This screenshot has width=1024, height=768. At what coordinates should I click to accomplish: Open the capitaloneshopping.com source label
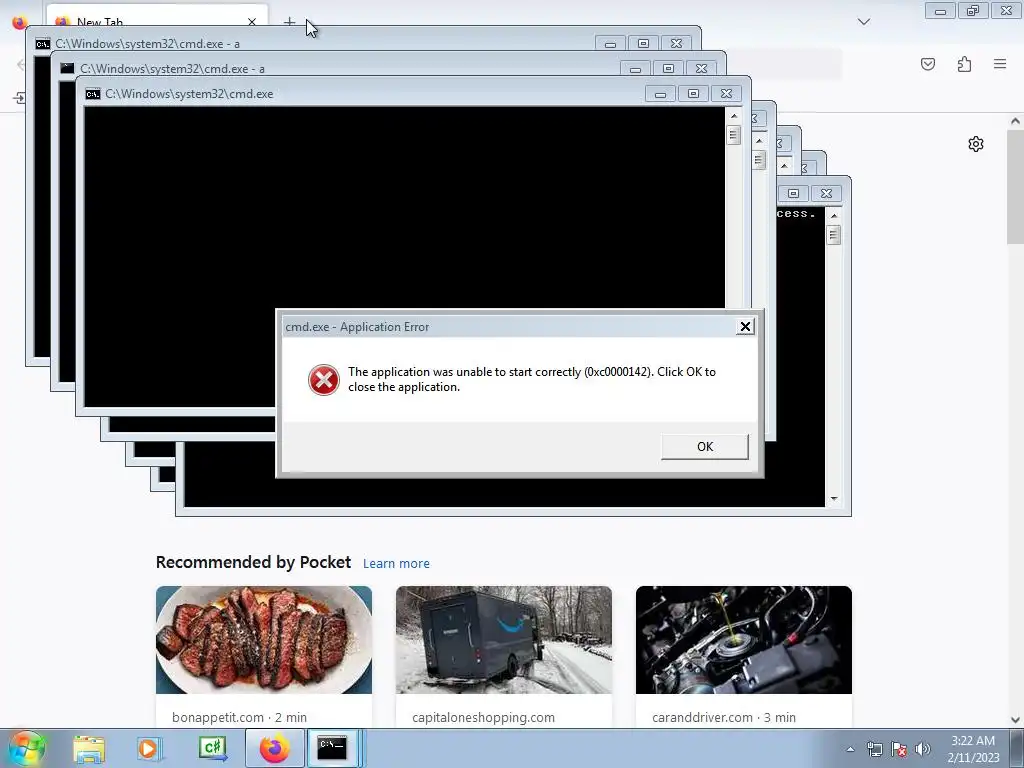(x=483, y=717)
